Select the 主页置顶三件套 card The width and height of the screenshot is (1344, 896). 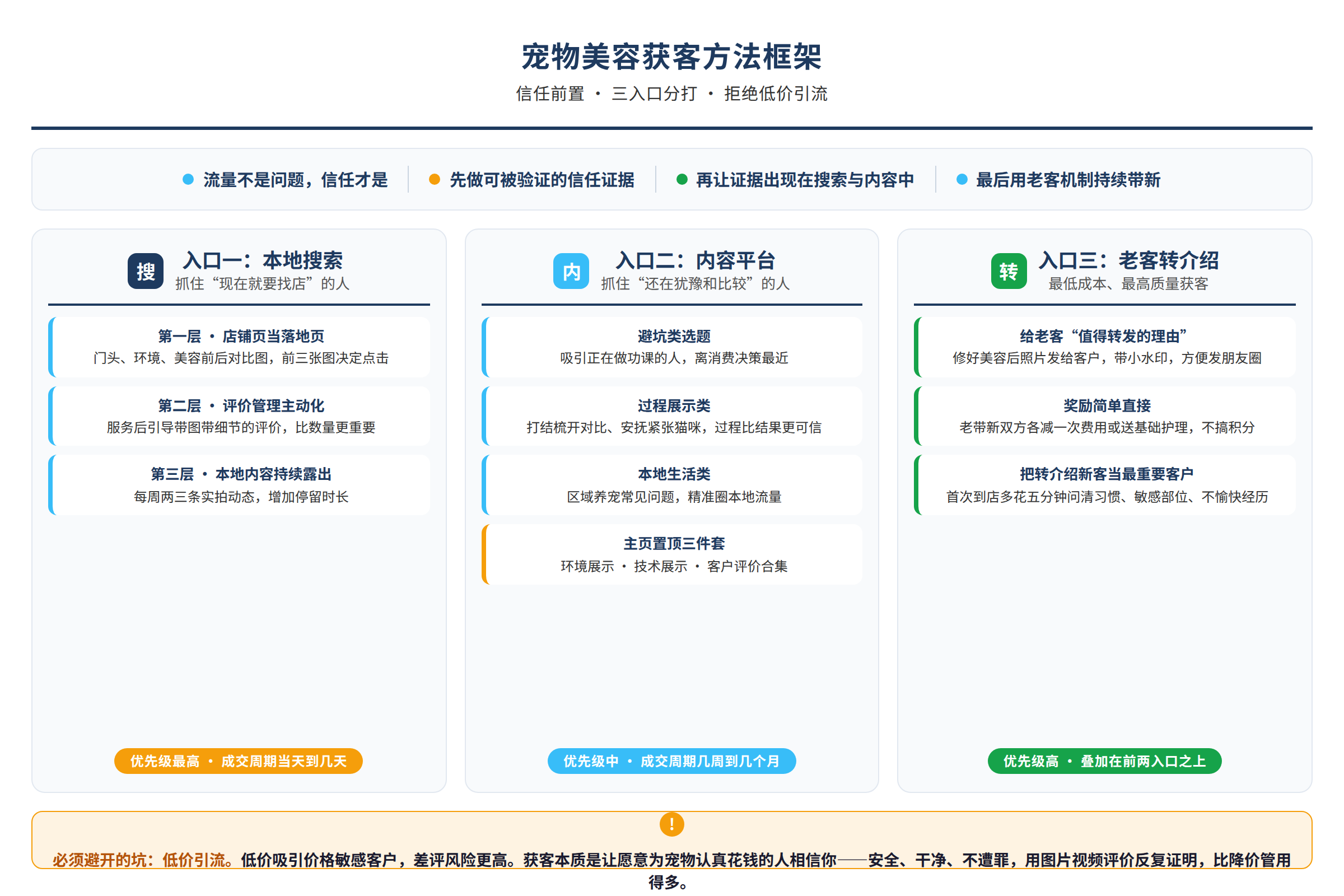[671, 554]
